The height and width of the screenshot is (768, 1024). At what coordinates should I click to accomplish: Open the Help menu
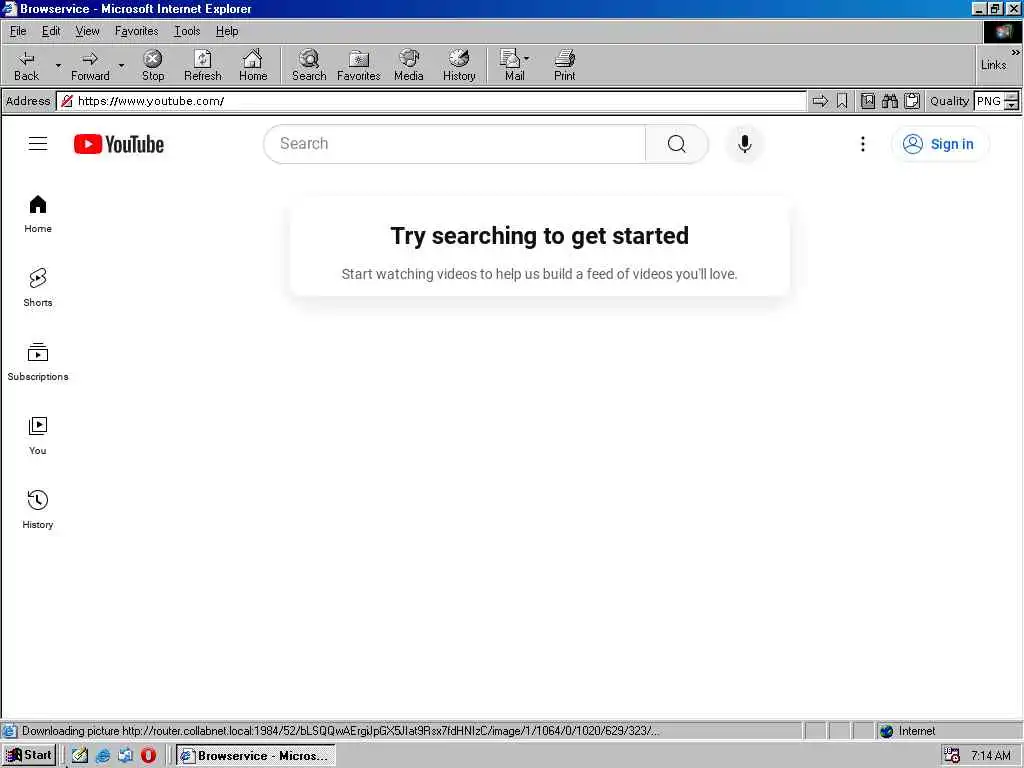[227, 31]
